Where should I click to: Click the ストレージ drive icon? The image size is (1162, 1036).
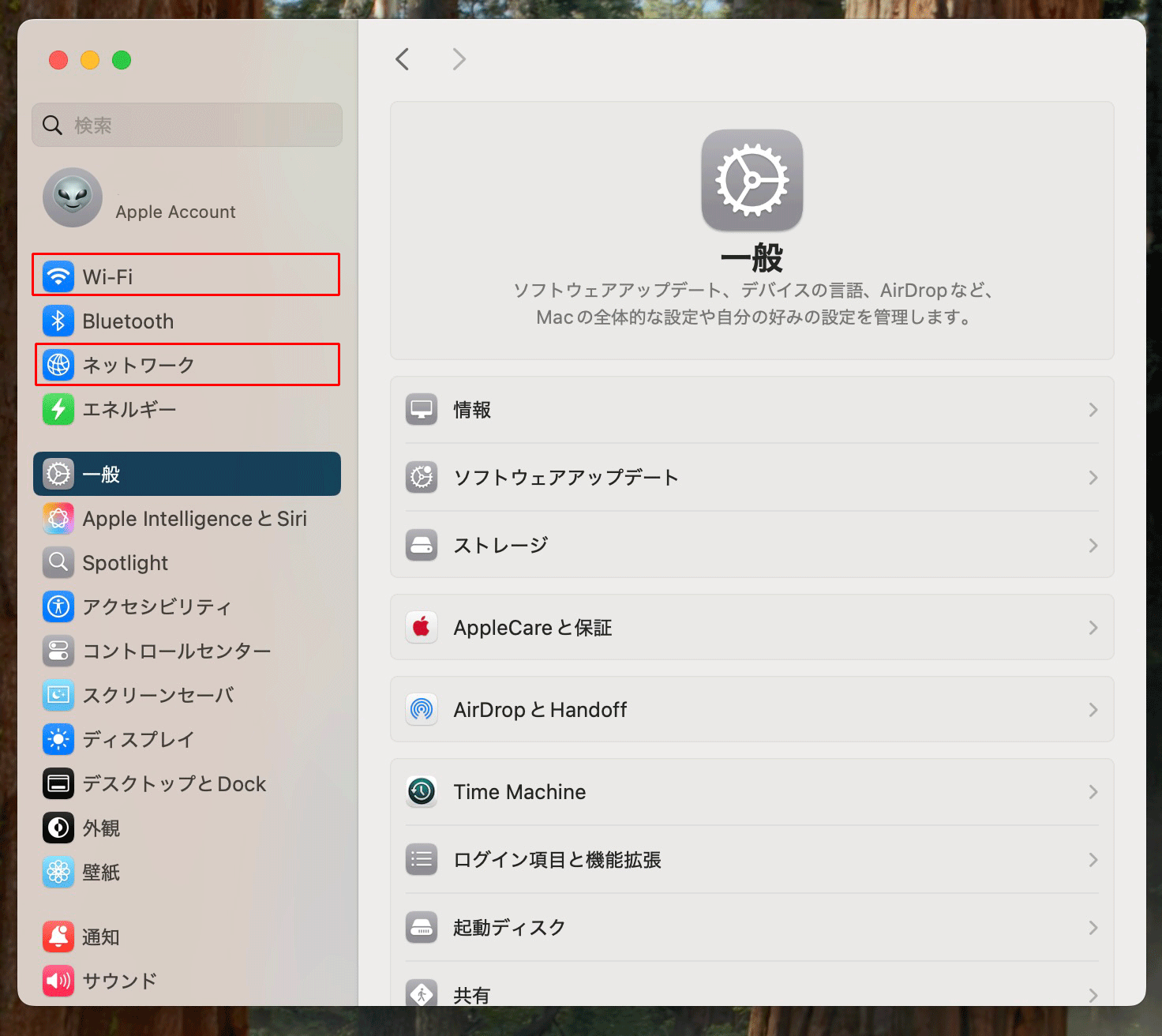pyautogui.click(x=422, y=545)
